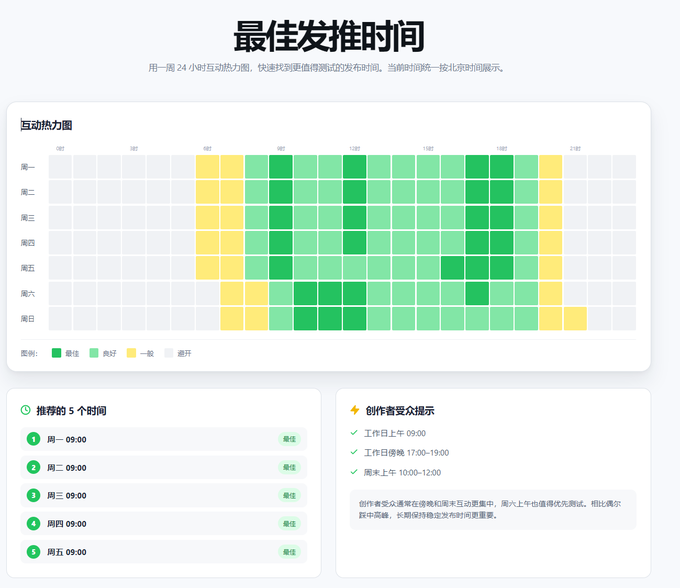This screenshot has height=588, width=680.
Task: Click the 周三 row label in the heatmap
Action: 28,218
